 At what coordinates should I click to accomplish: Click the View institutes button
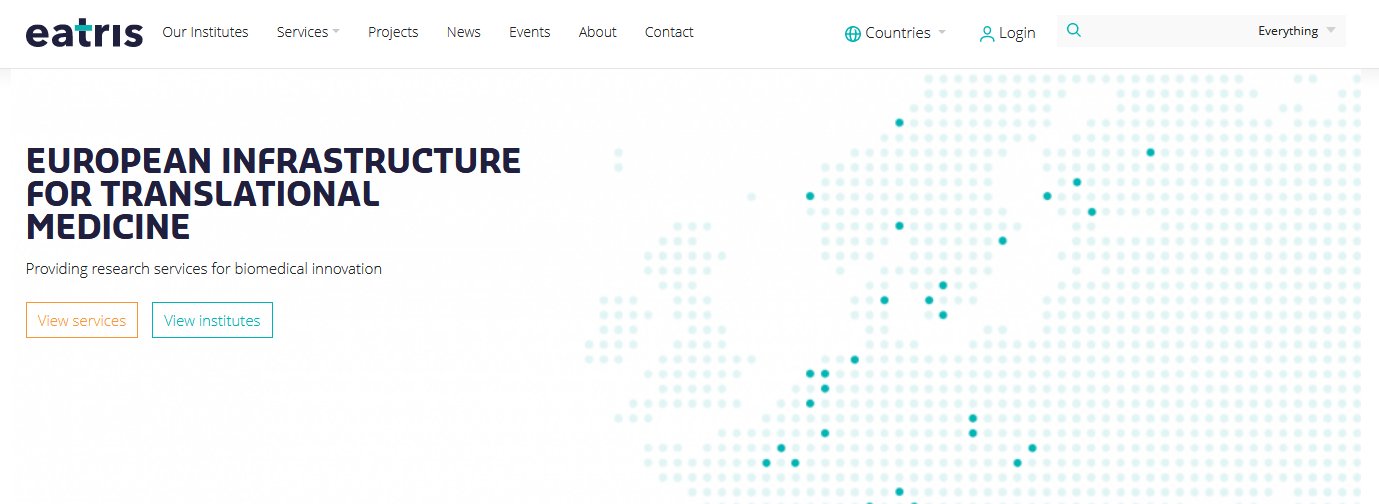pos(212,320)
